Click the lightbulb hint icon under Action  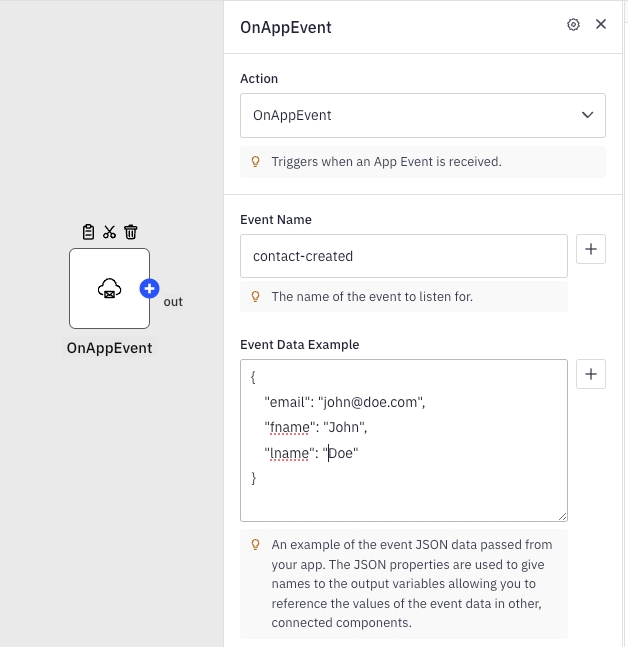(x=255, y=161)
